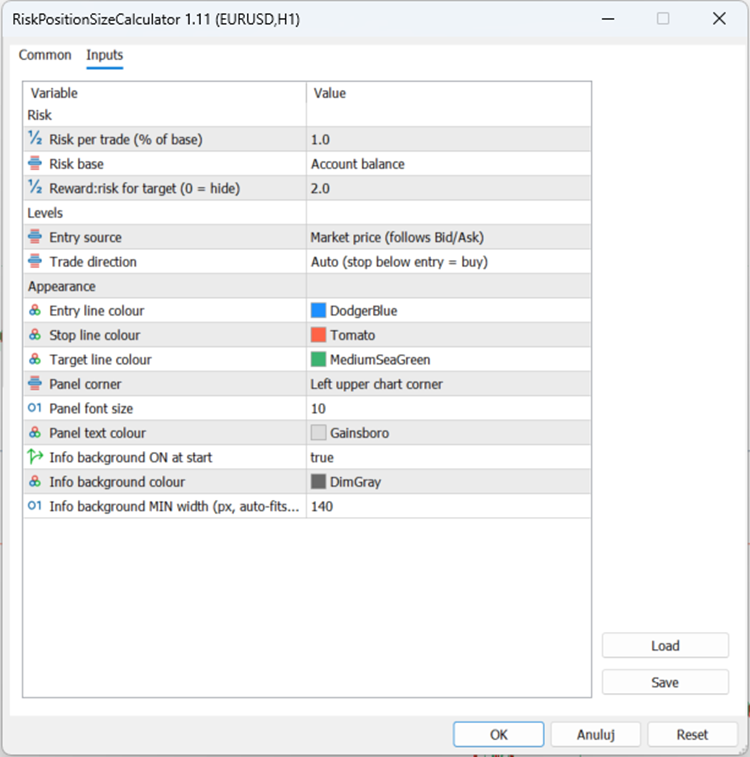Click the colour icon beside Target line colour
Screen dimensions: 750x757
point(35,359)
